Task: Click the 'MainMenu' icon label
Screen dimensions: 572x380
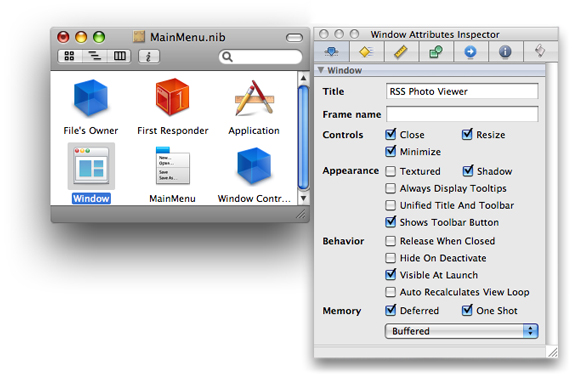Action: click(173, 198)
